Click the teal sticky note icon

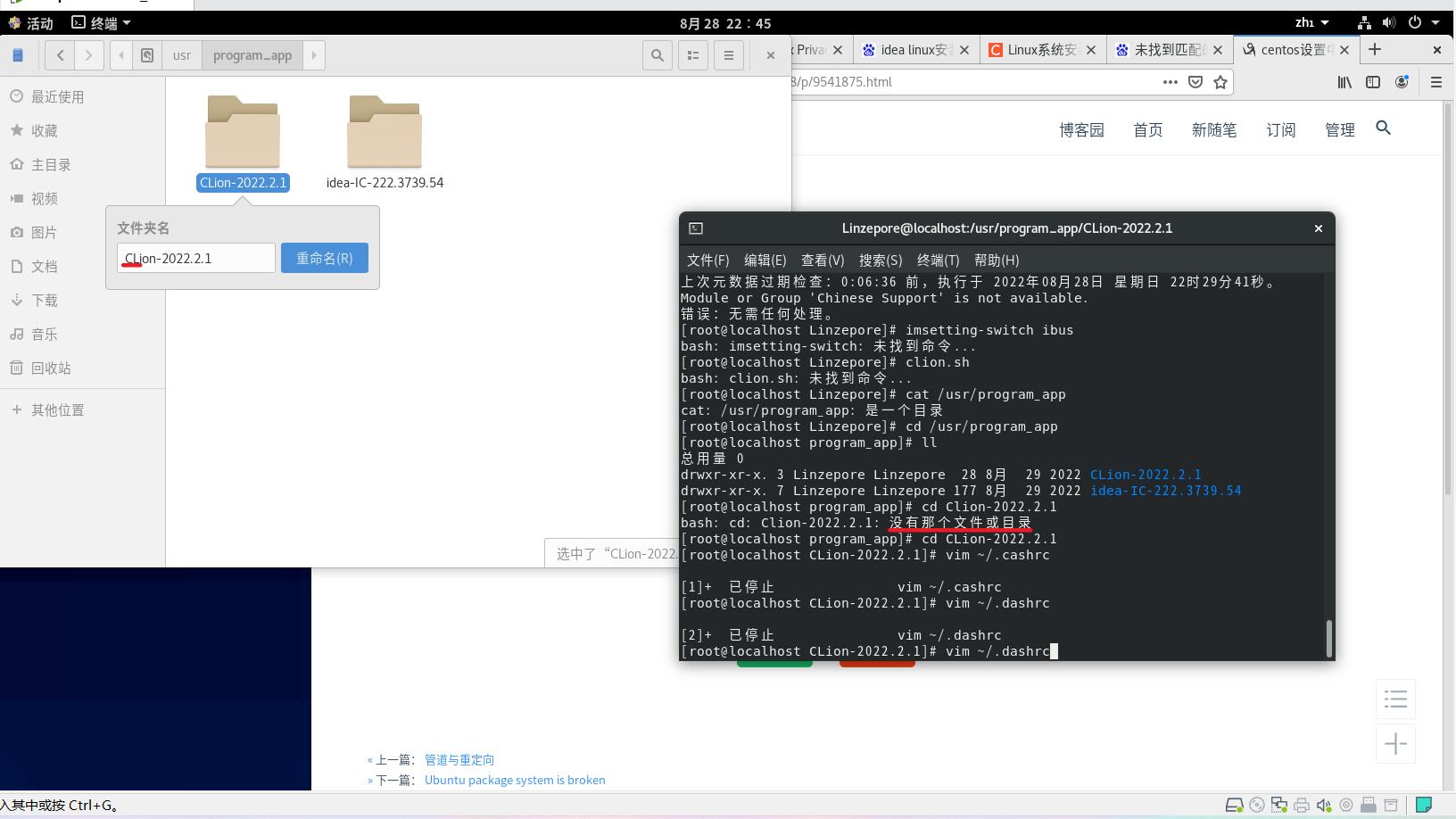pyautogui.click(x=1424, y=806)
